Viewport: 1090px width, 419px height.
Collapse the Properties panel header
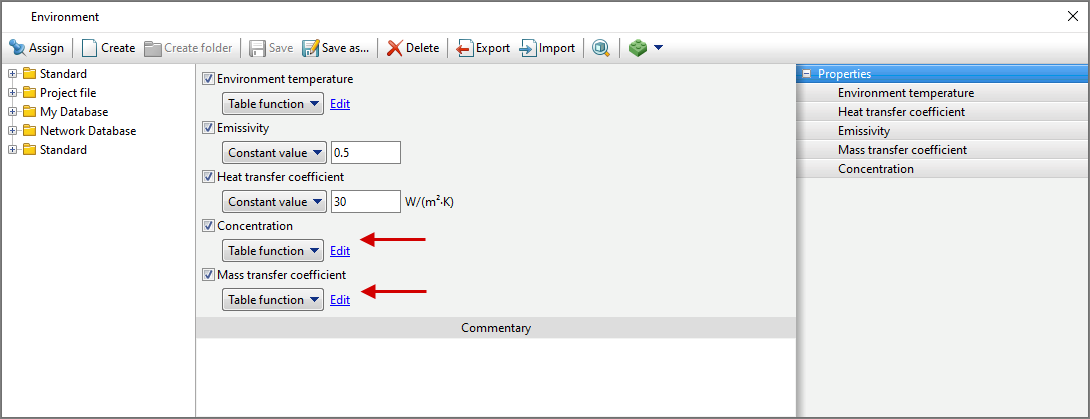tap(806, 74)
